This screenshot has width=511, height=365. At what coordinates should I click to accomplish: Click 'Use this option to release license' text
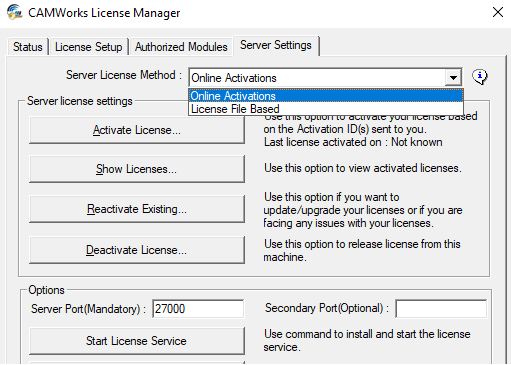click(362, 250)
